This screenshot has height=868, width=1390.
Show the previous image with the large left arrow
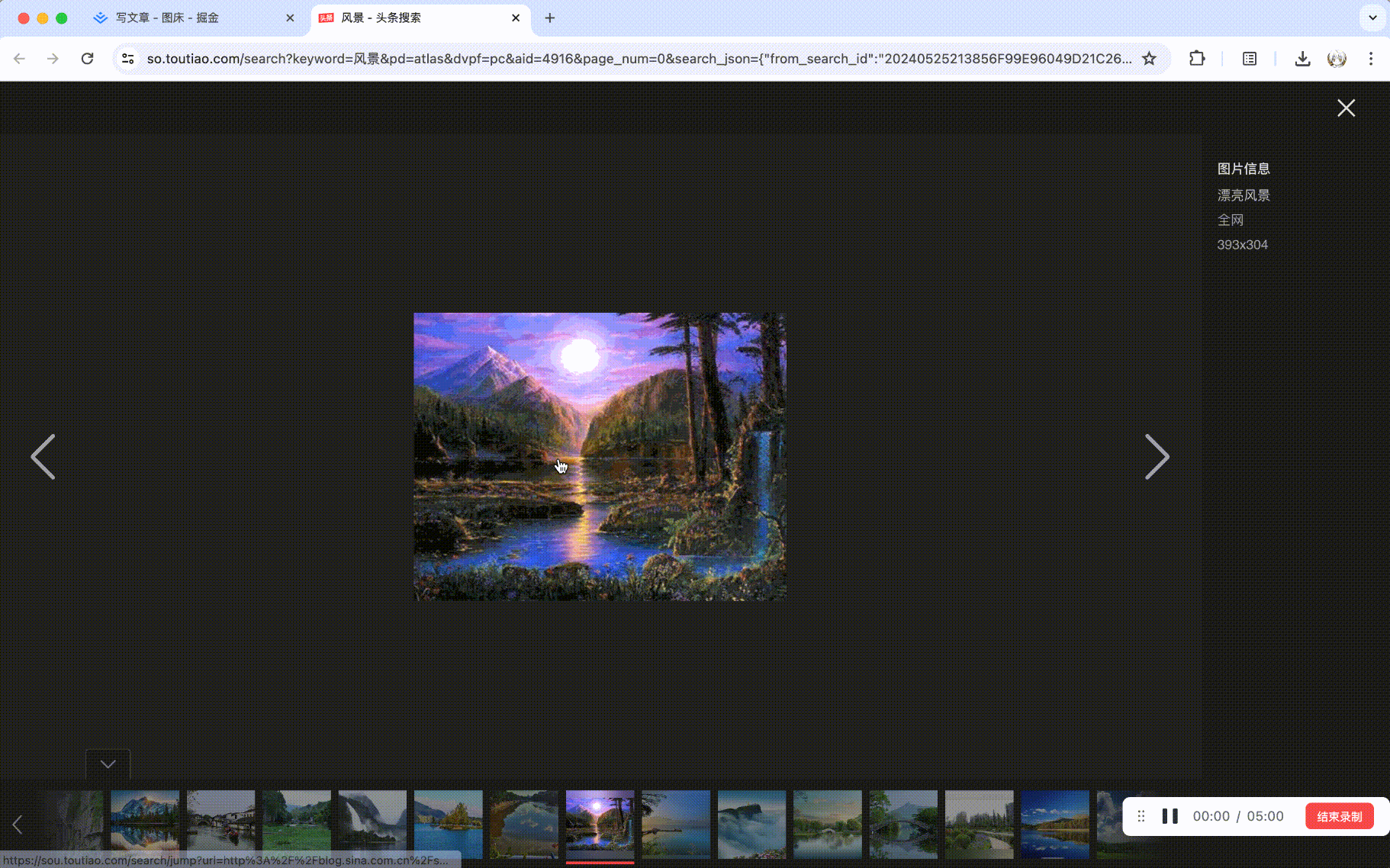point(43,457)
